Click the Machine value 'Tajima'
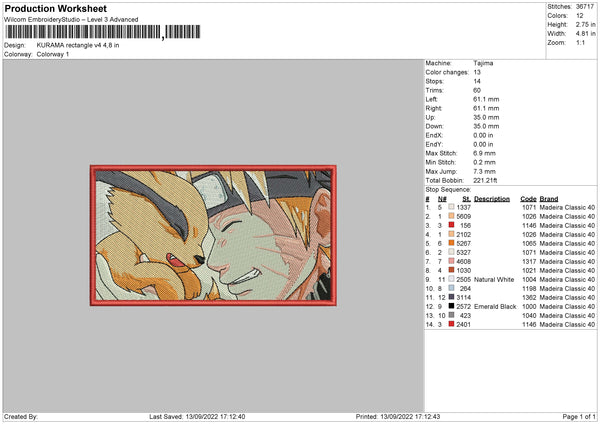The height and width of the screenshot is (424, 600). point(483,63)
